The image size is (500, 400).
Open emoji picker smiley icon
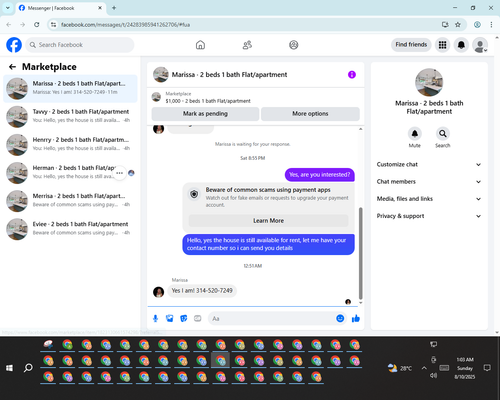click(340, 318)
